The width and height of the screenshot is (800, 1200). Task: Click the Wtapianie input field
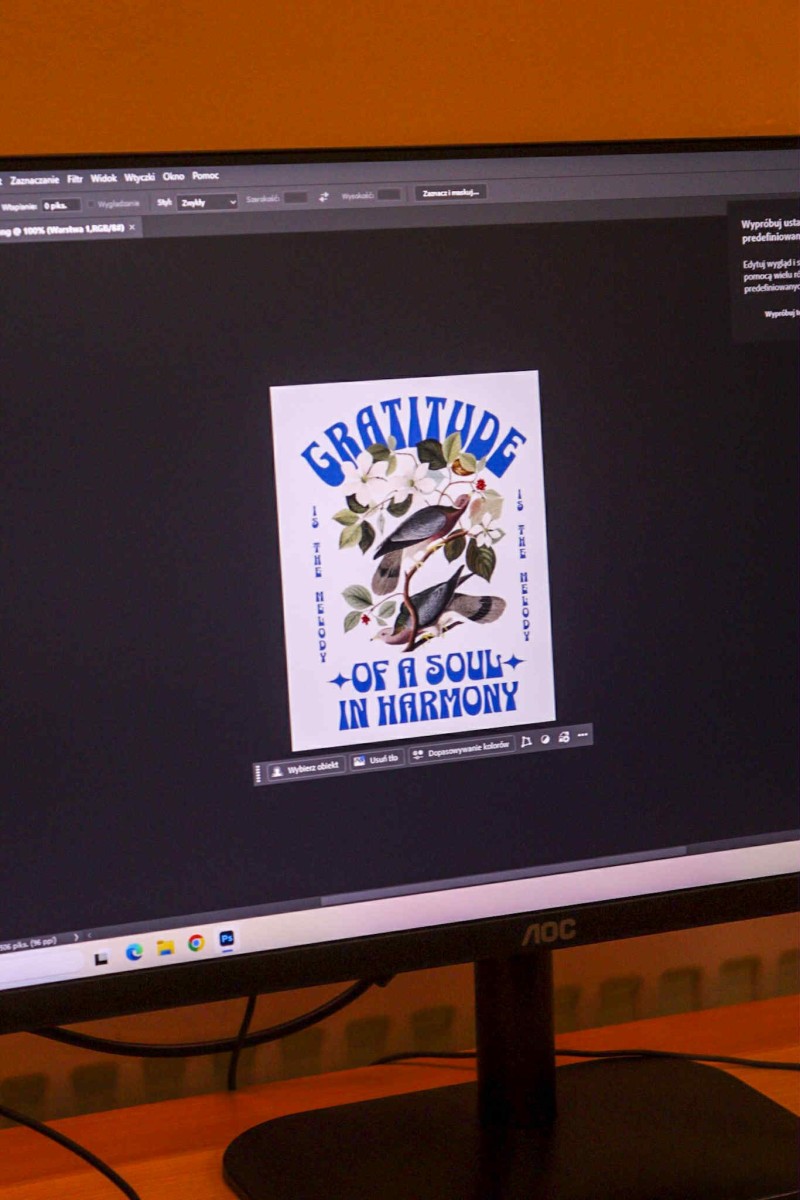(60, 205)
